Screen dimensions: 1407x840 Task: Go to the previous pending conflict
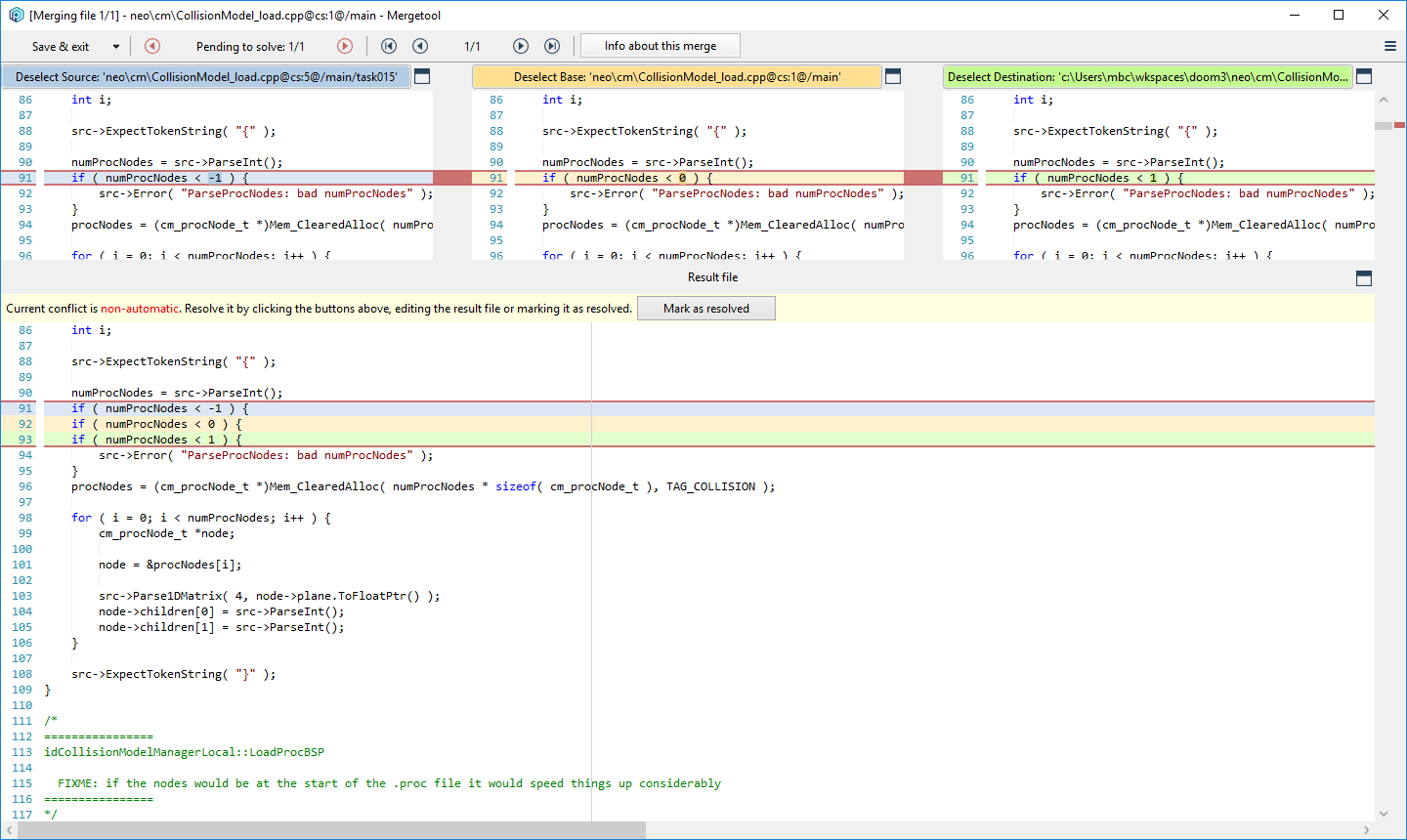pos(151,45)
